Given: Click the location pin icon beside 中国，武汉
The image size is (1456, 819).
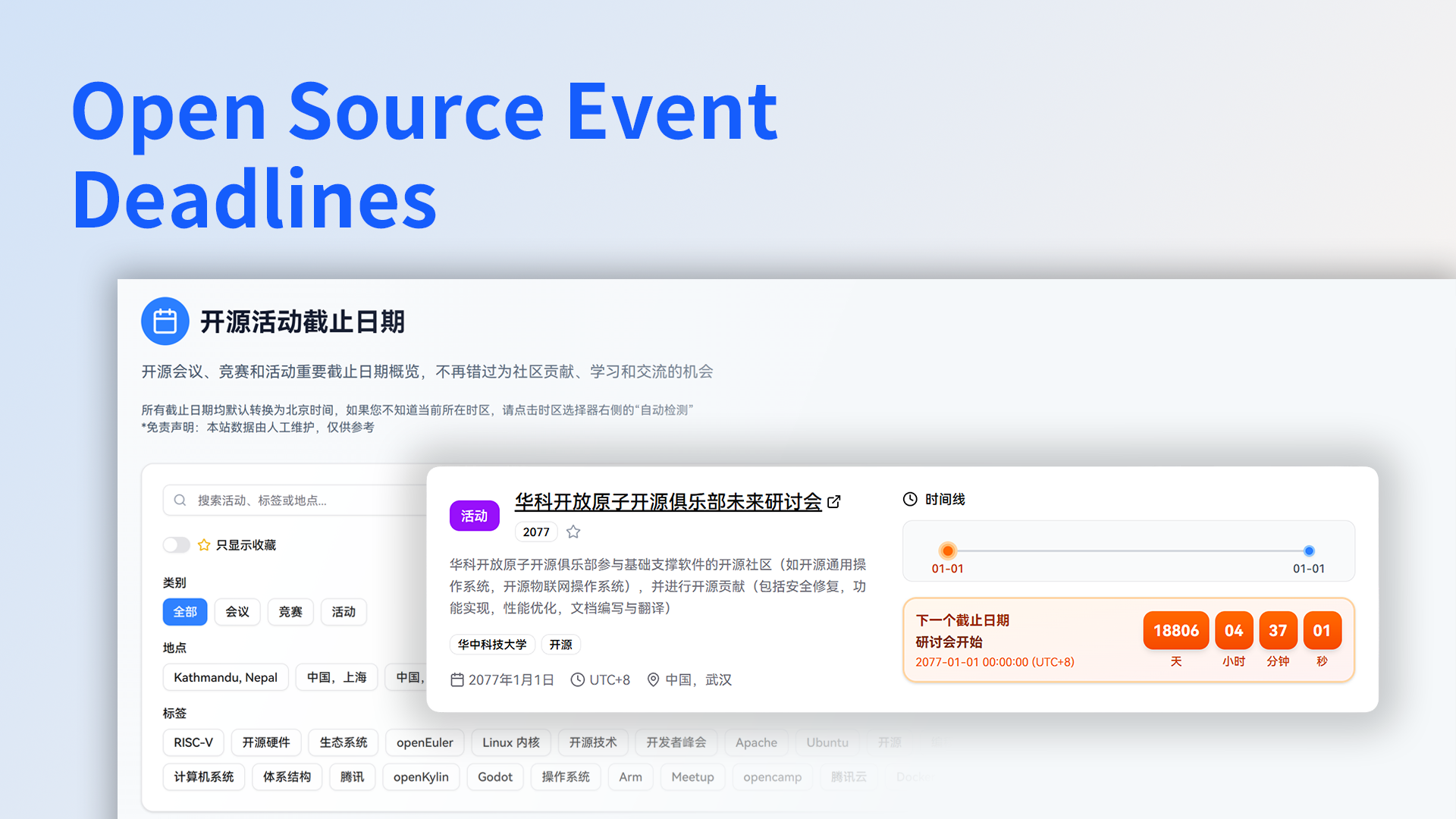Looking at the screenshot, I should click(x=653, y=679).
